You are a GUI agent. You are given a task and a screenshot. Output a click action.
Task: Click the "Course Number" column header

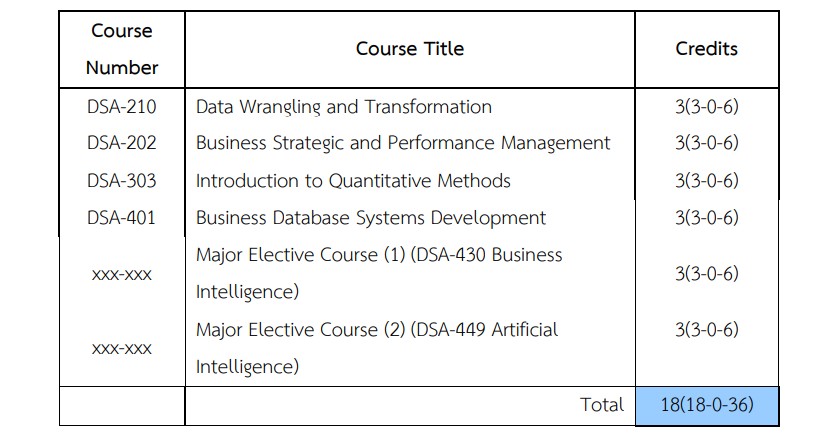point(122,49)
